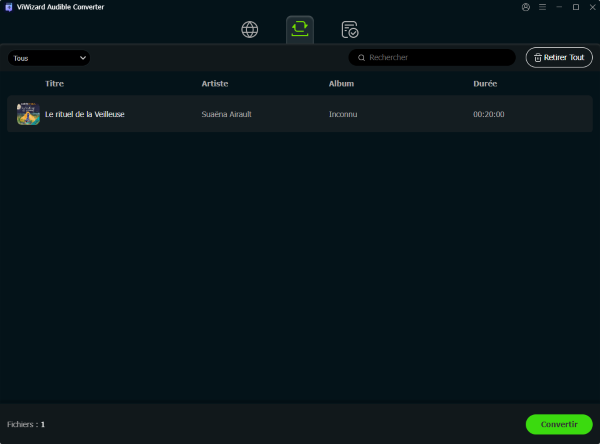Click the duration 00:20:00

pyautogui.click(x=489, y=114)
